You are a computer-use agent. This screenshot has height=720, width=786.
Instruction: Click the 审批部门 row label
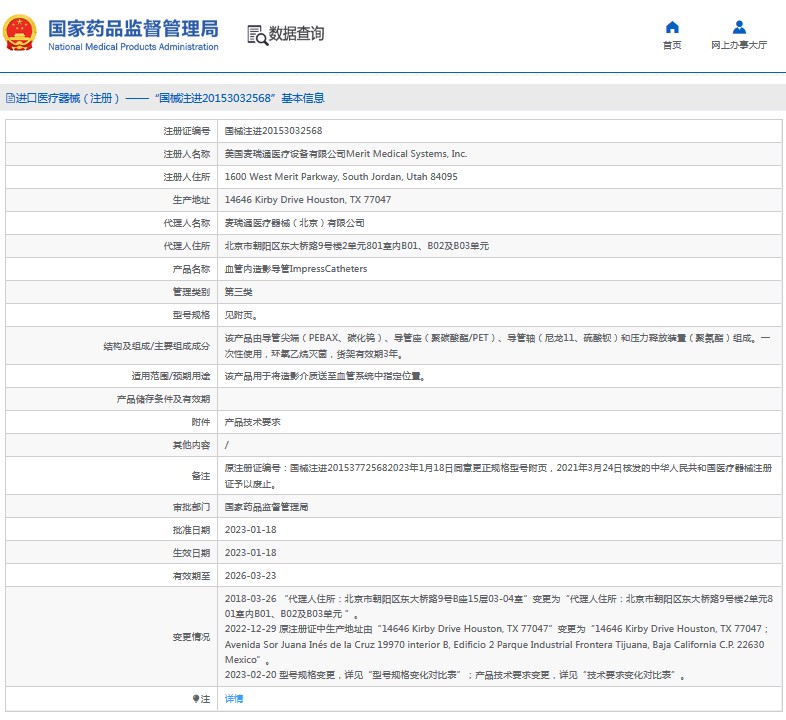(x=191, y=507)
